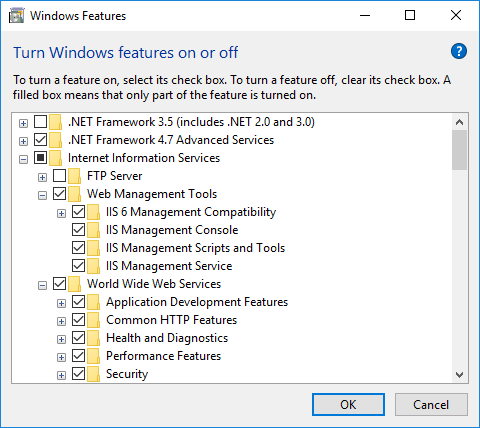This screenshot has width=480, height=428.
Task: Uncheck the Security checkbox
Action: pyautogui.click(x=78, y=374)
